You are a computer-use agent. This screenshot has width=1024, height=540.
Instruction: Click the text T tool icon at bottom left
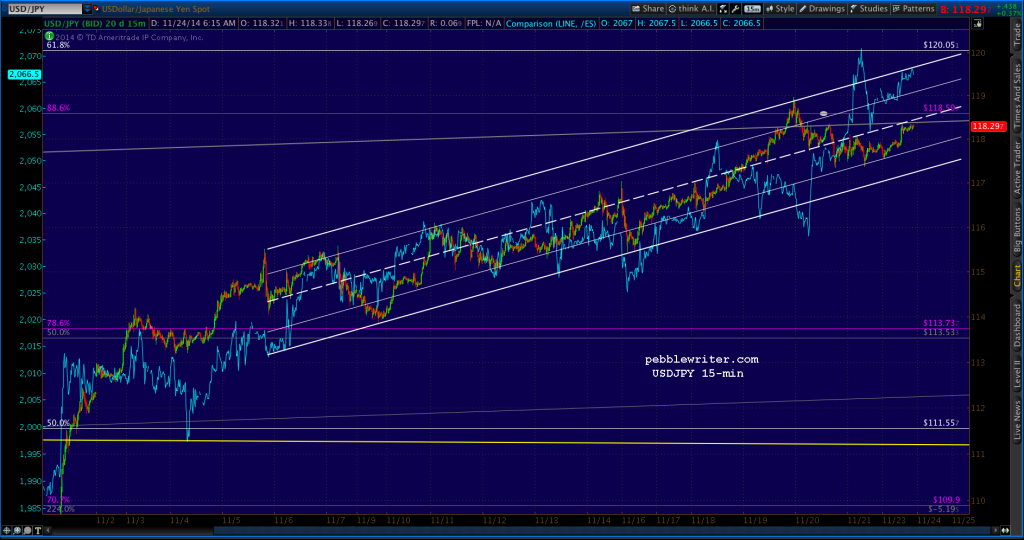click(x=38, y=530)
